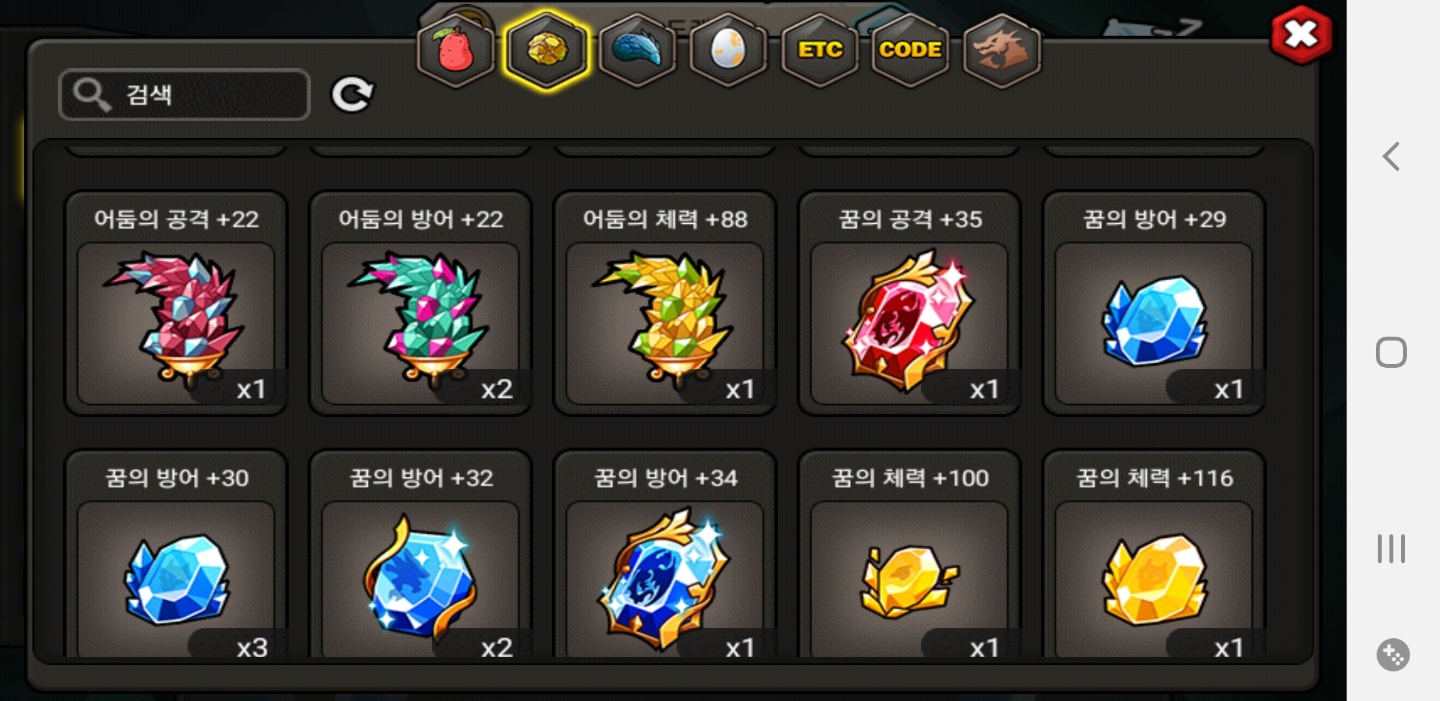Select the red fruit category tab
Viewport: 1440px width, 701px height.
tap(456, 49)
